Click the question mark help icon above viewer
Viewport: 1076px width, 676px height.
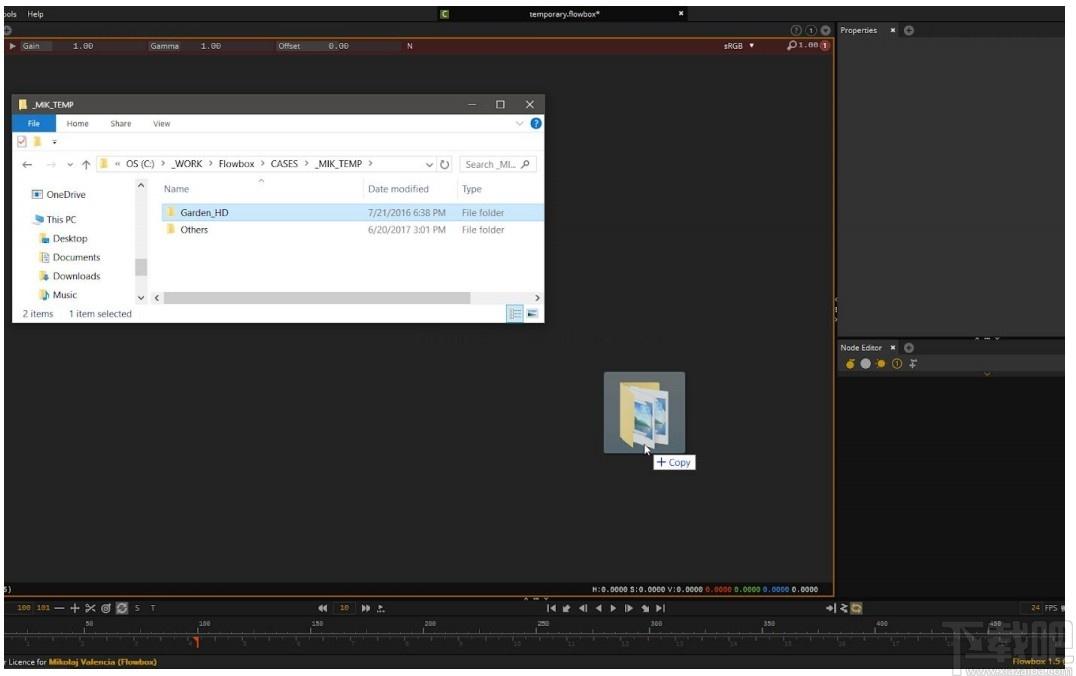[795, 30]
